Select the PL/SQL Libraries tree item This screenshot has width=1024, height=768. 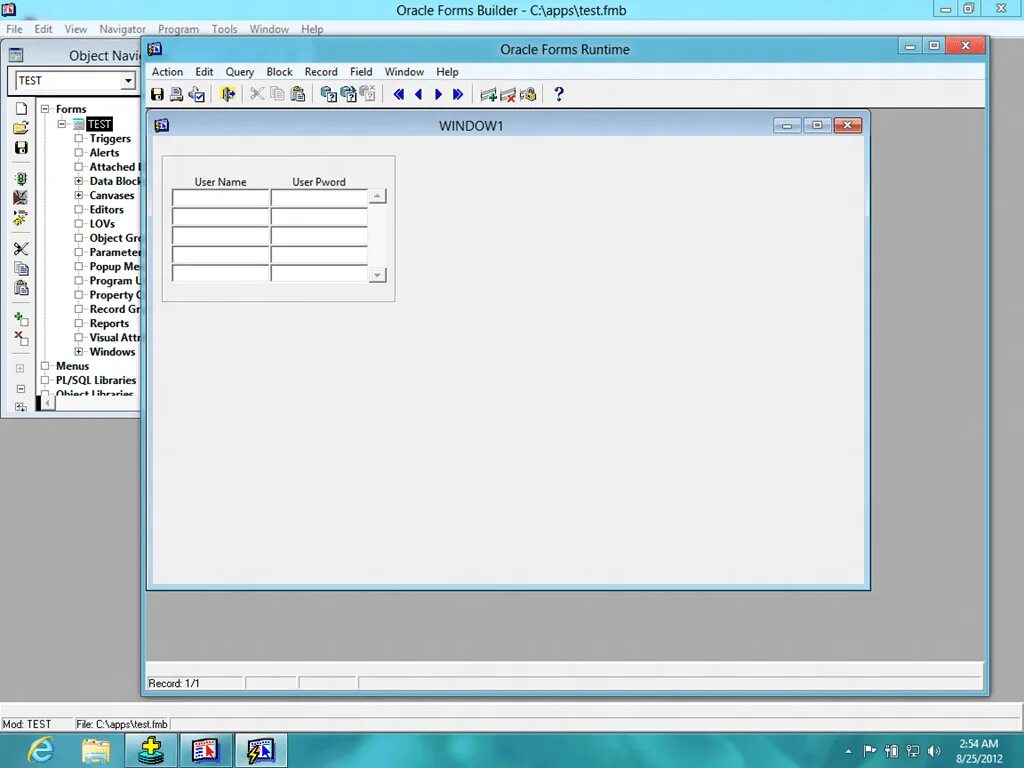[95, 380]
